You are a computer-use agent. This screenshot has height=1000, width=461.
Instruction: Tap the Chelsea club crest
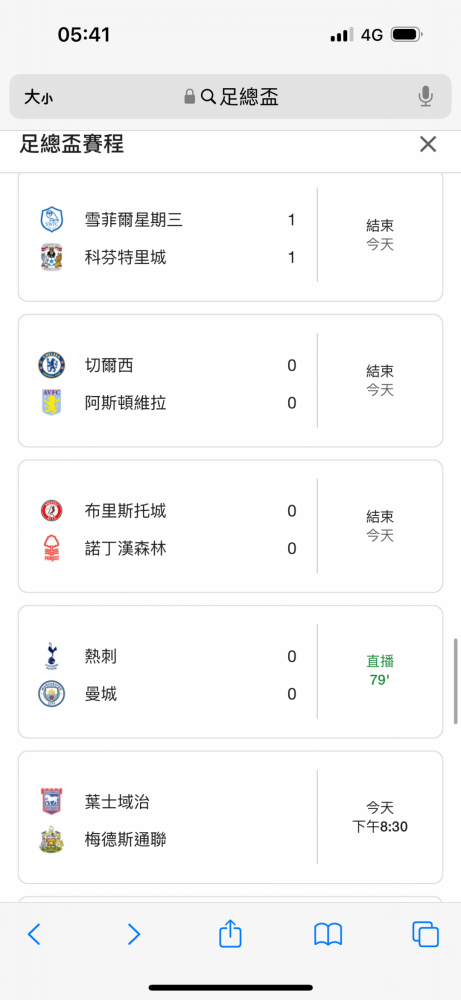[x=52, y=365]
